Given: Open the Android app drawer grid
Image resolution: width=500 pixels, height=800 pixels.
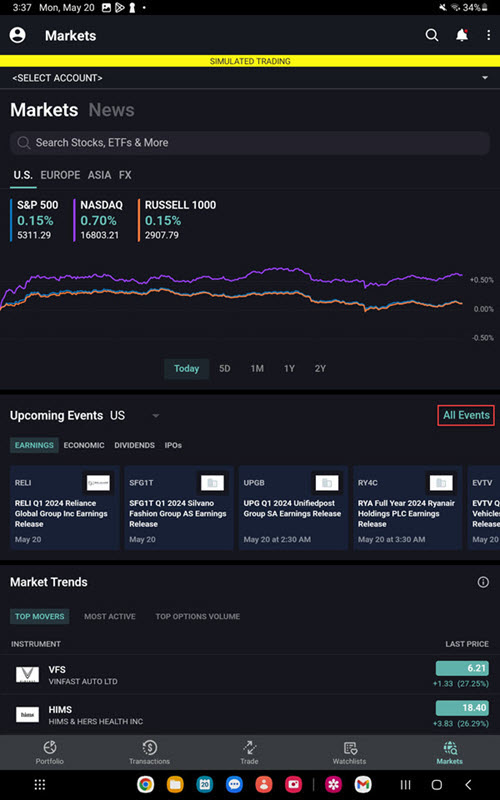Looking at the screenshot, I should (x=40, y=784).
